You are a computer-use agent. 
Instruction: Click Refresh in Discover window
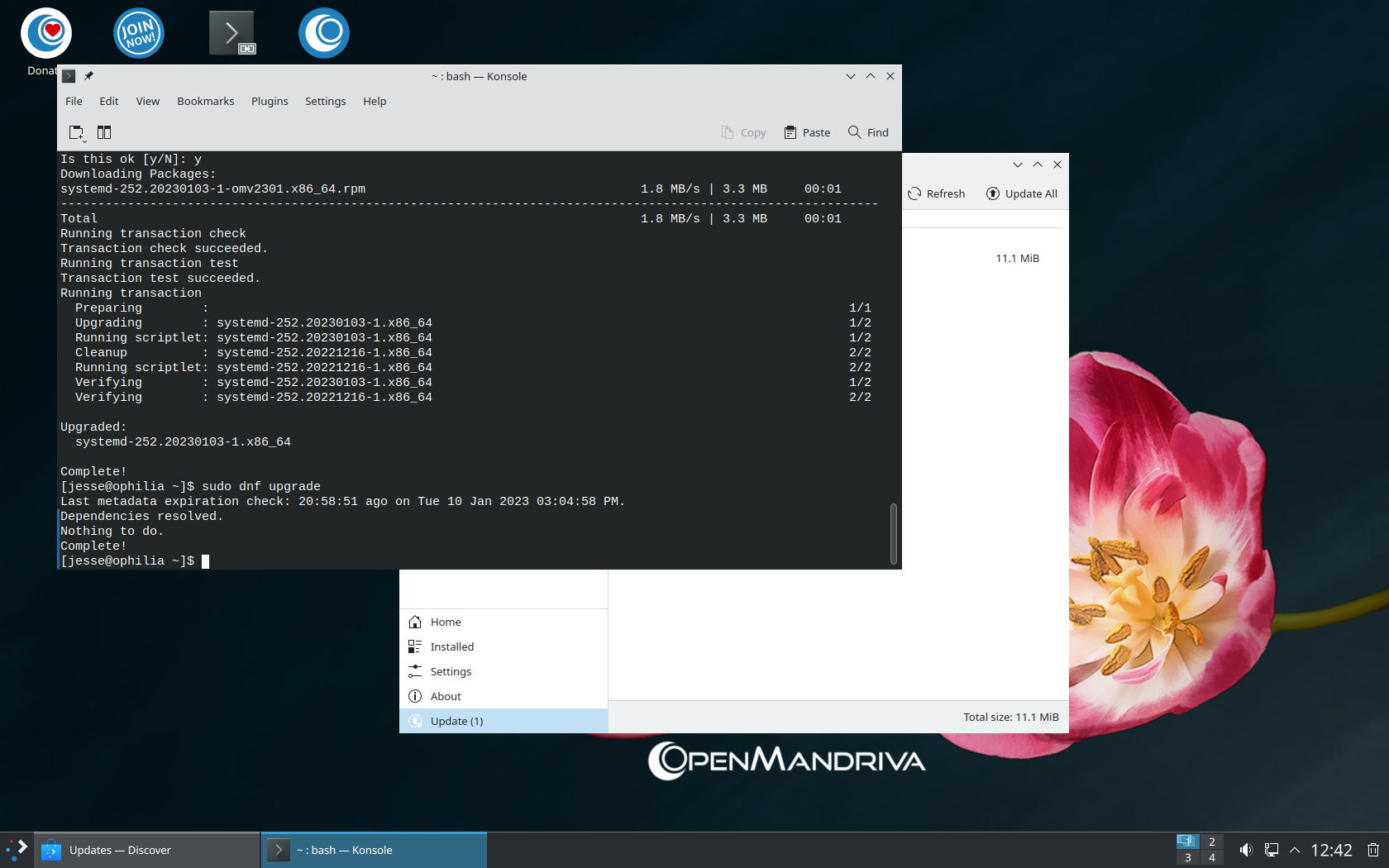coord(937,193)
